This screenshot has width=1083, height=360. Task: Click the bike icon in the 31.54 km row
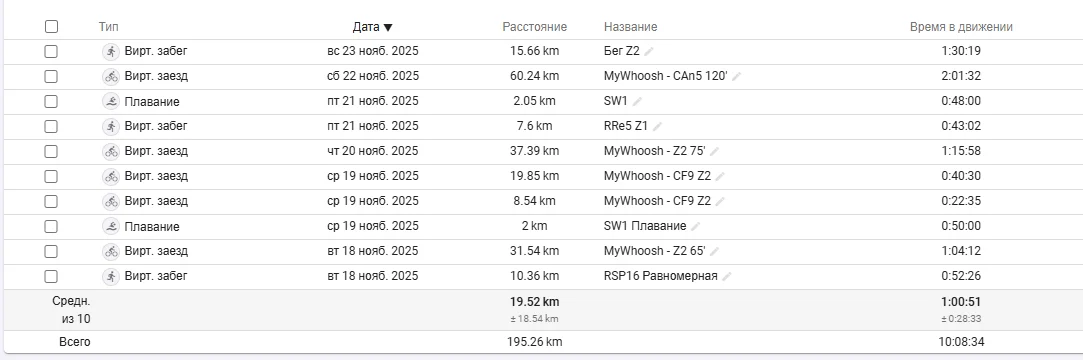tap(111, 251)
